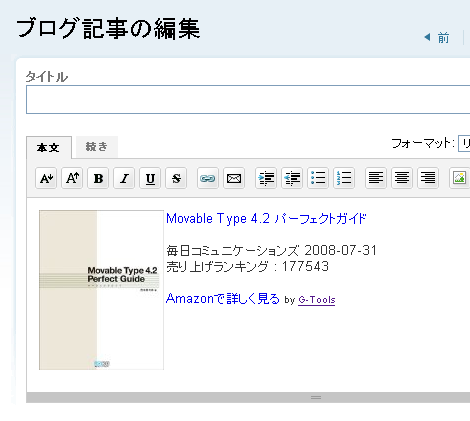Increase indent of selected text
The height and width of the screenshot is (421, 470).
pyautogui.click(x=266, y=178)
